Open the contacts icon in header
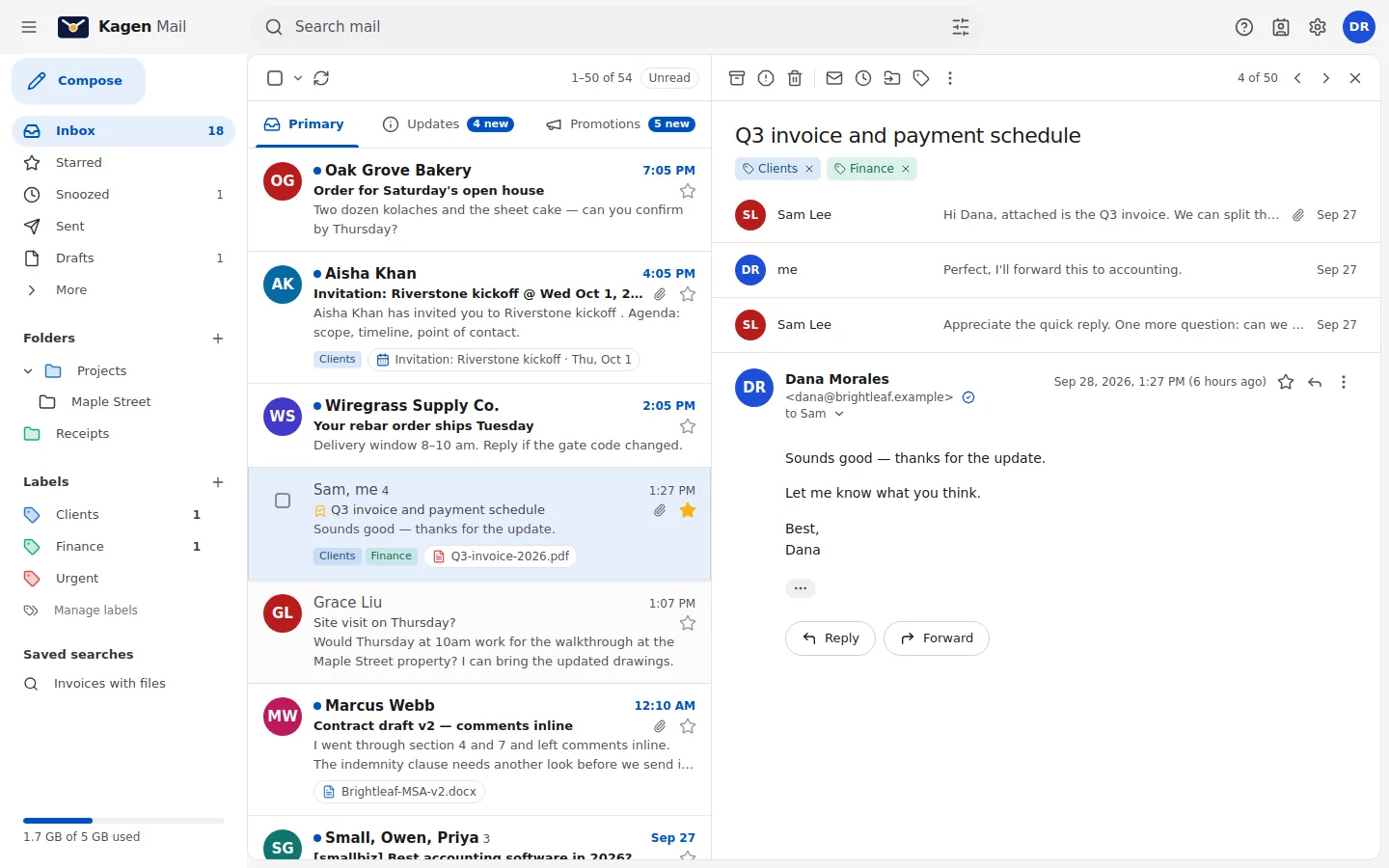This screenshot has width=1389, height=868. coord(1281,27)
